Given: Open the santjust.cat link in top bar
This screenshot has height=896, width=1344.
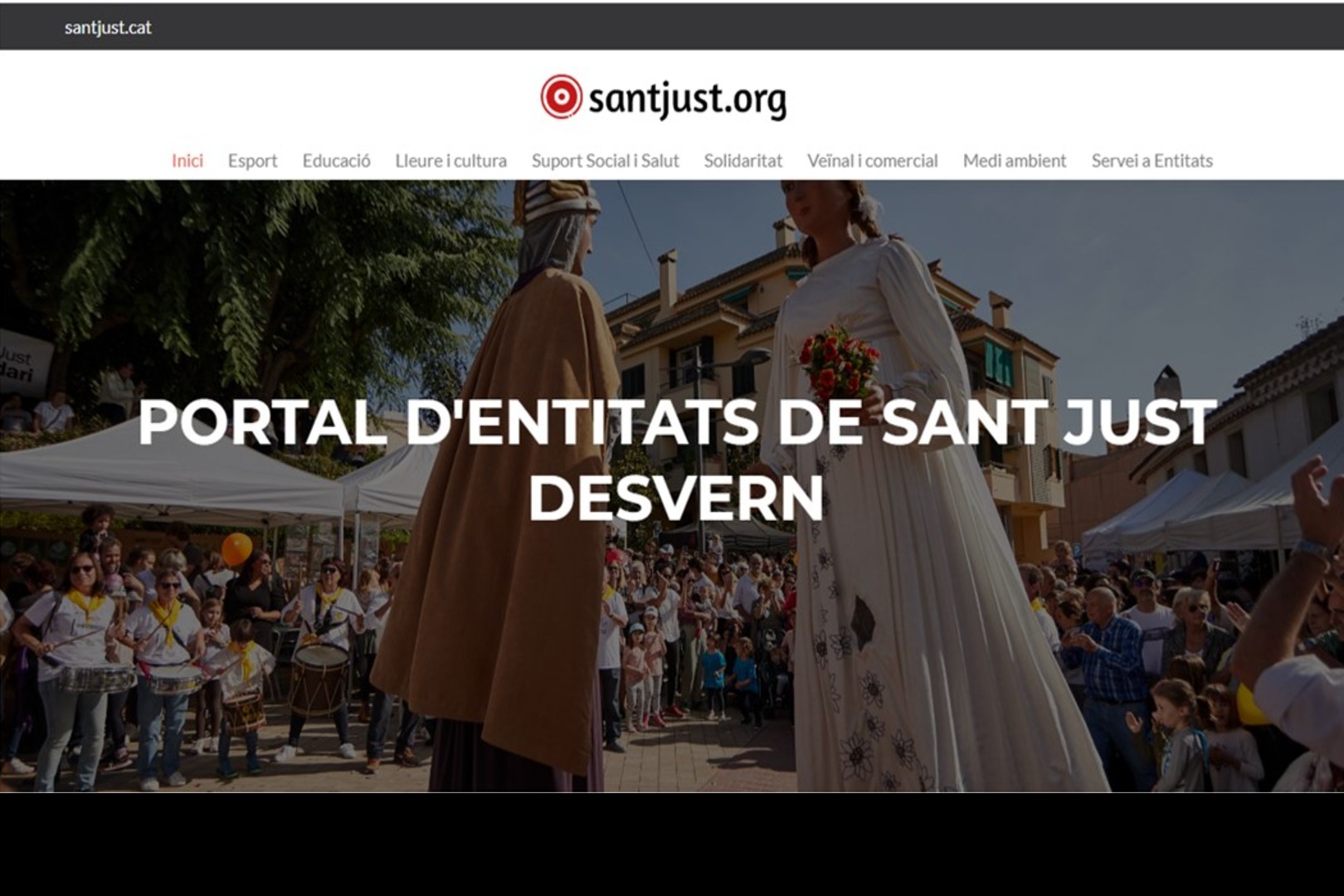Looking at the screenshot, I should (x=108, y=27).
